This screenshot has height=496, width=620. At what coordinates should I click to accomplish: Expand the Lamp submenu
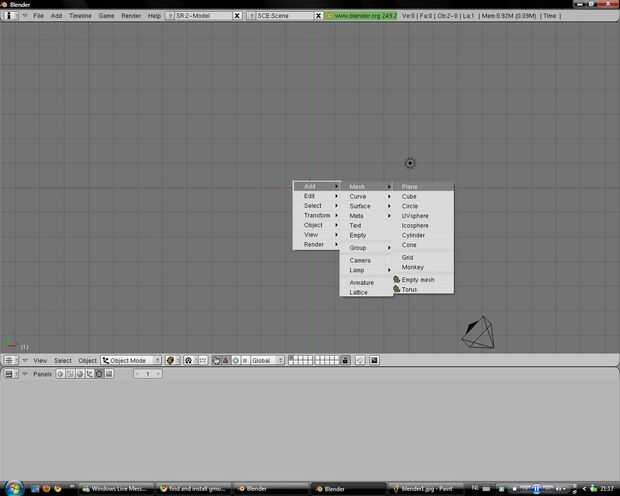pos(367,270)
